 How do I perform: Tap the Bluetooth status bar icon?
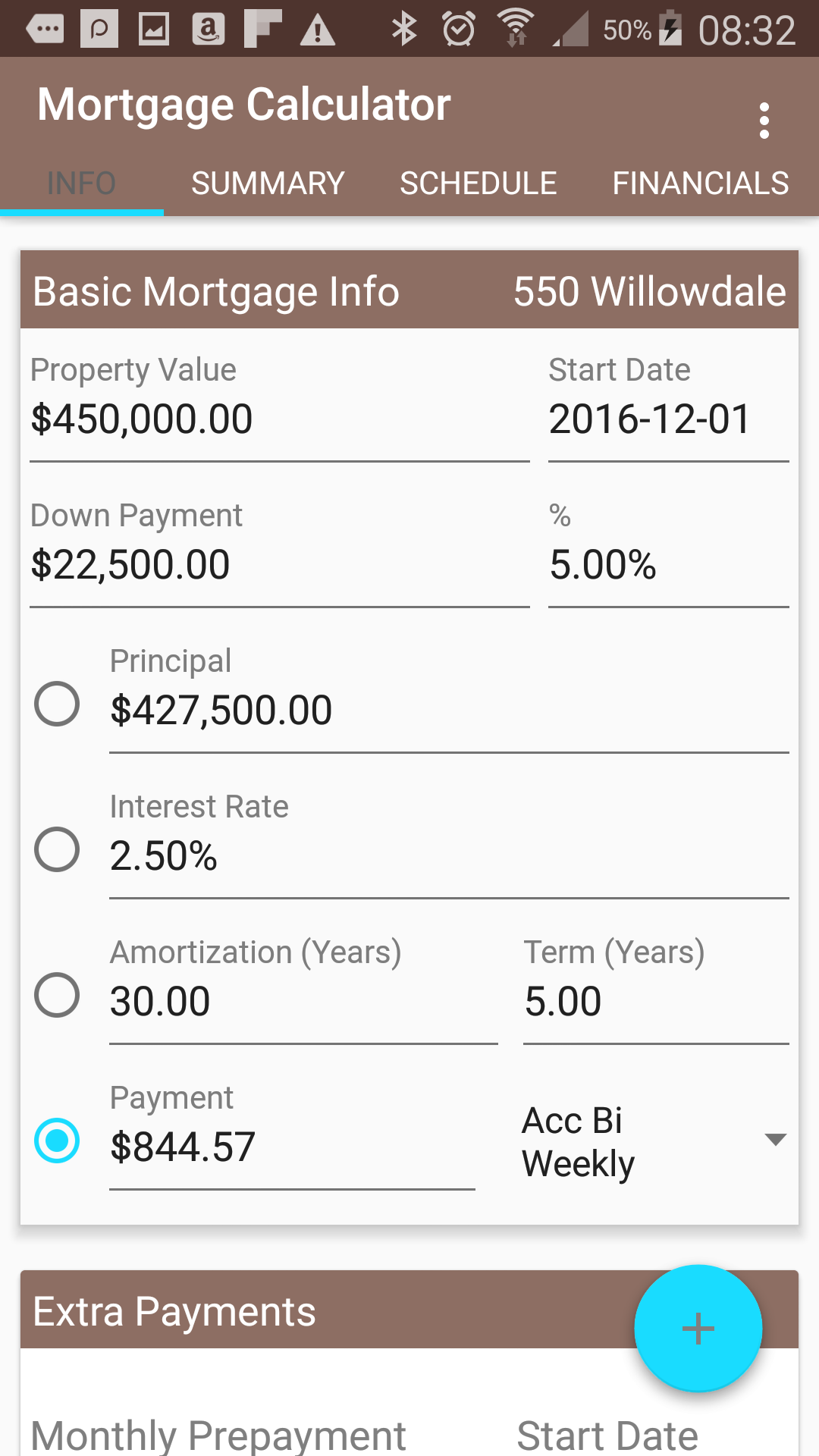404,30
